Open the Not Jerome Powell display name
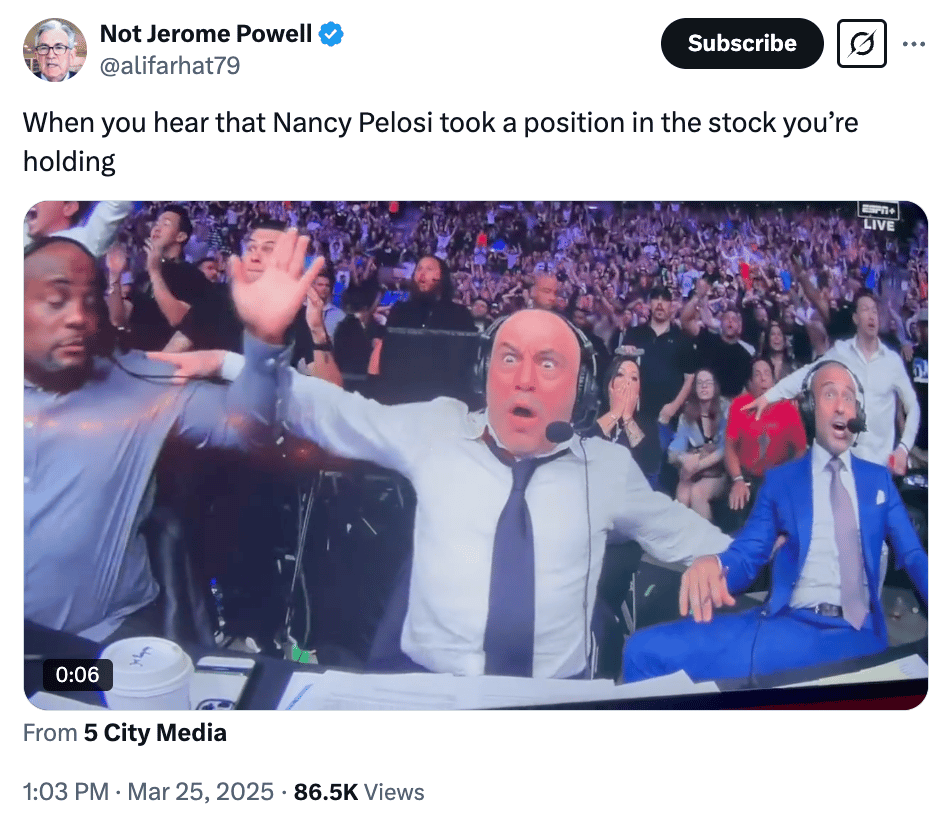 pos(206,34)
